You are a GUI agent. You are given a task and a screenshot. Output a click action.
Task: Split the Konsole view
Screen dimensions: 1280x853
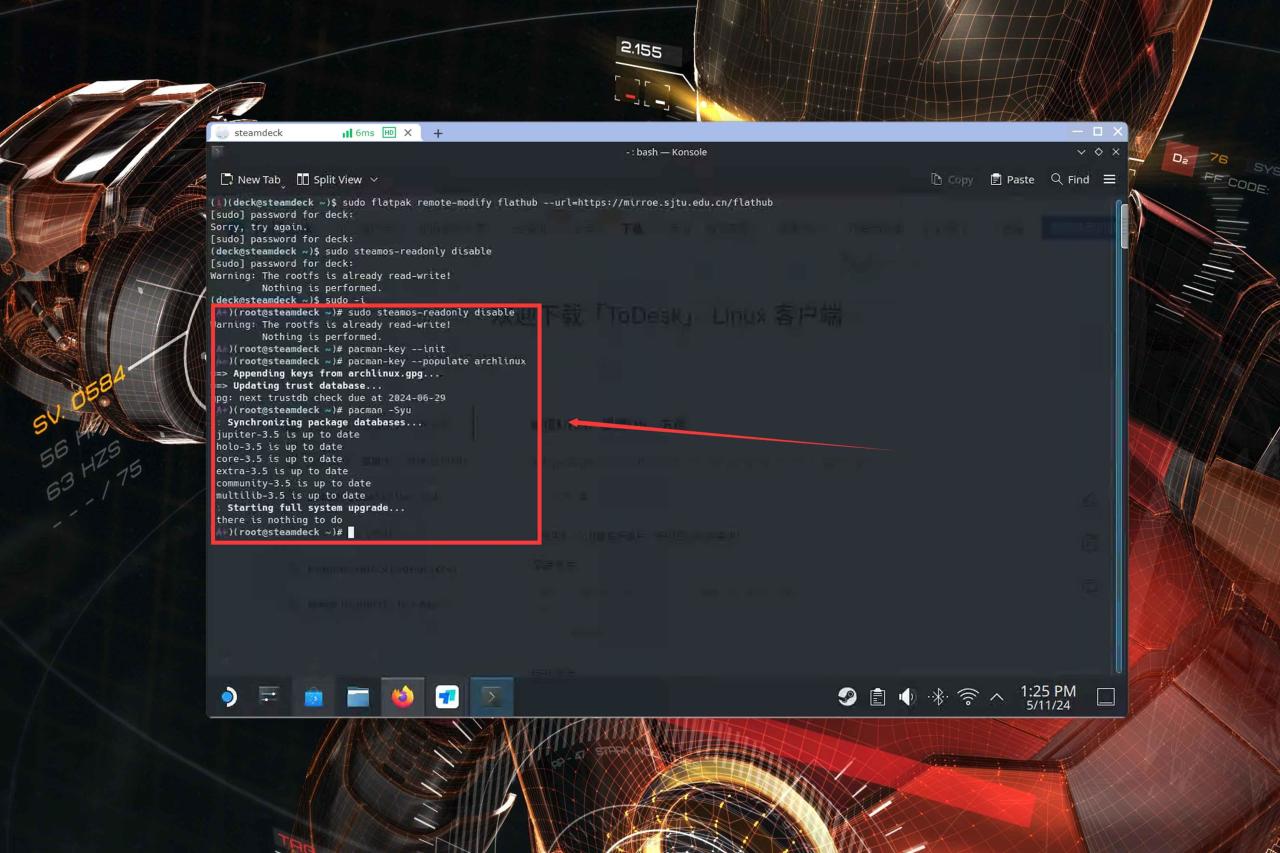point(330,179)
